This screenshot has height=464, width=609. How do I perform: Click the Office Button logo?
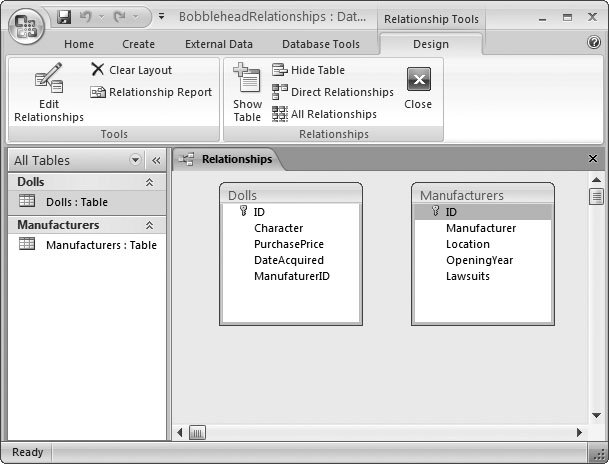27,24
